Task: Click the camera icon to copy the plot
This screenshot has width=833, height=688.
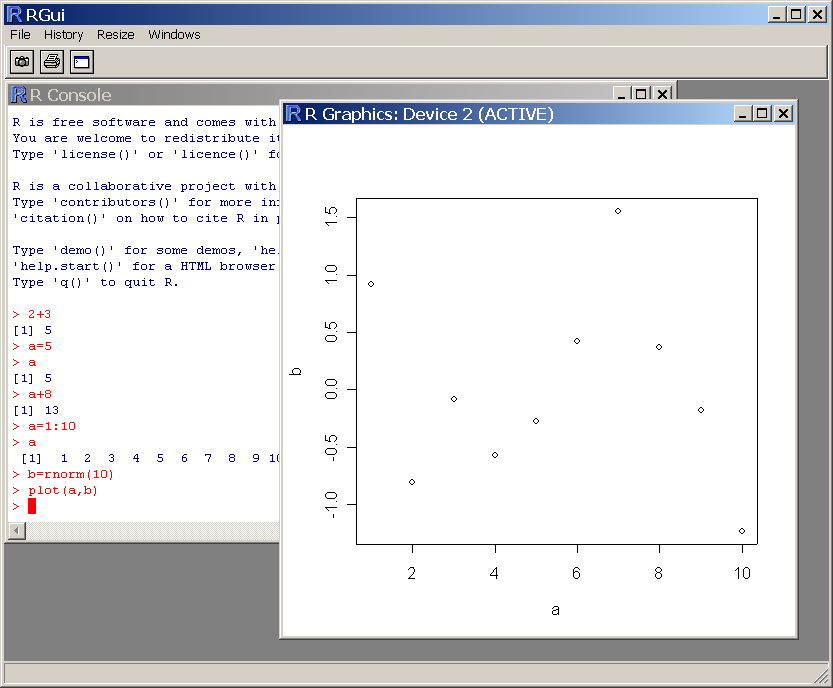Action: pos(22,62)
